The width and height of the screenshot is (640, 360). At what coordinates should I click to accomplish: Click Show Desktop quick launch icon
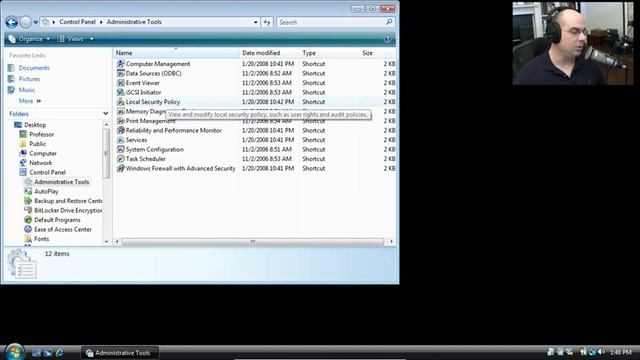[x=36, y=353]
